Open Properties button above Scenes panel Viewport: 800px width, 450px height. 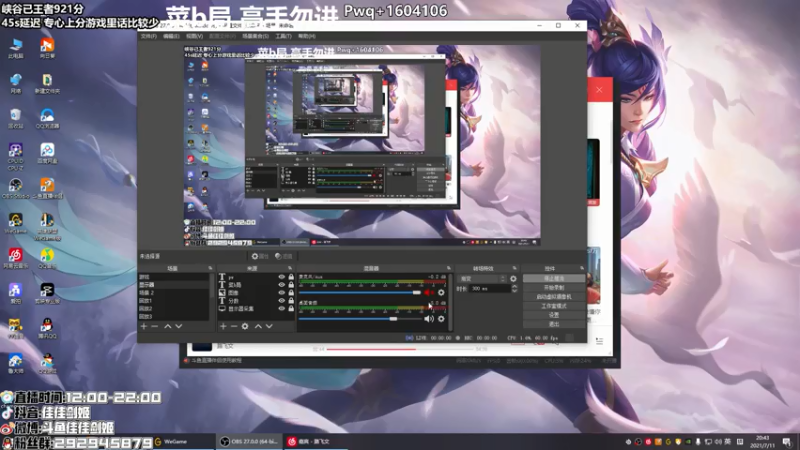(x=260, y=256)
